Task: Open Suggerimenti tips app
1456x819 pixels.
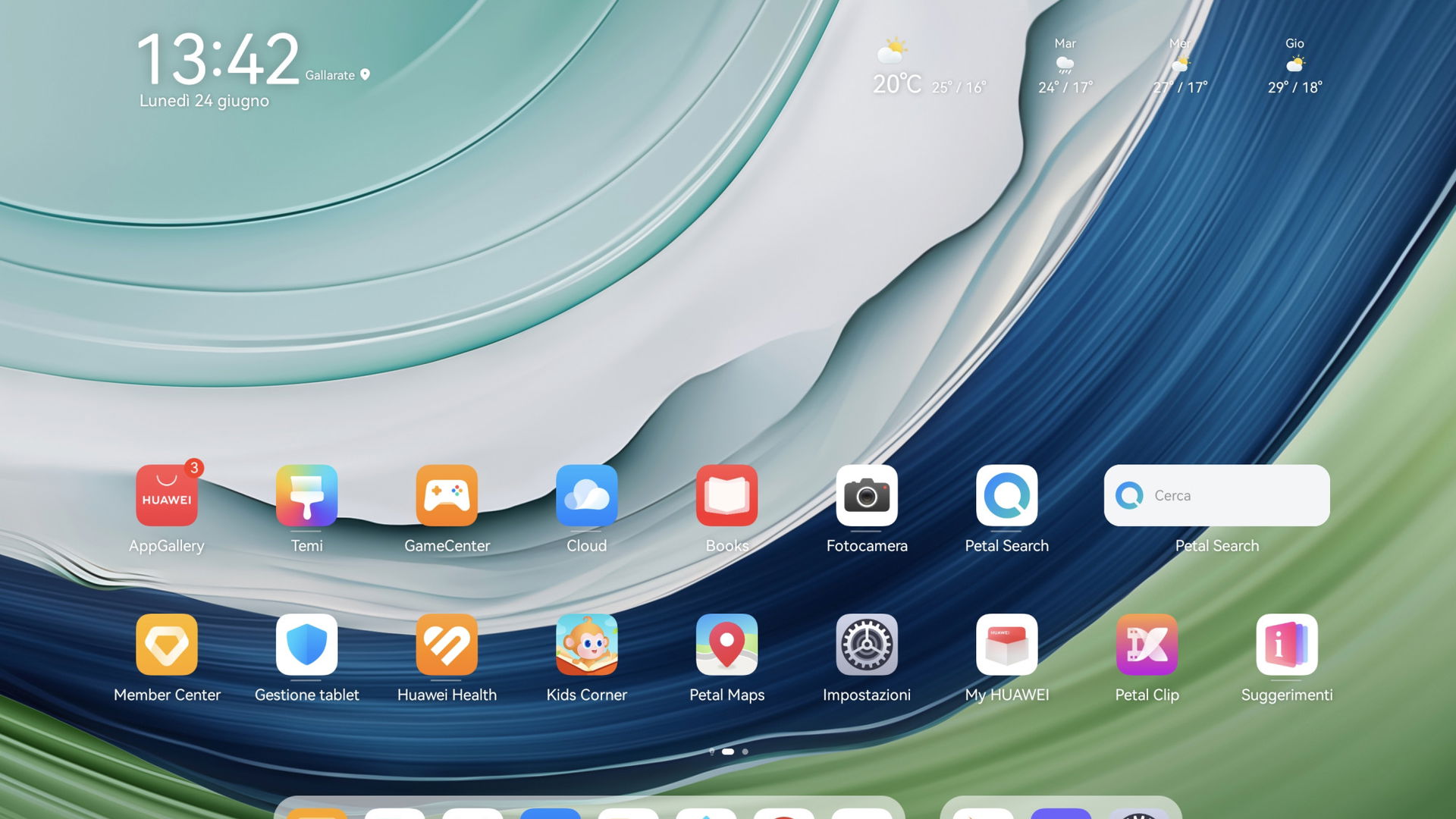Action: pyautogui.click(x=1287, y=645)
